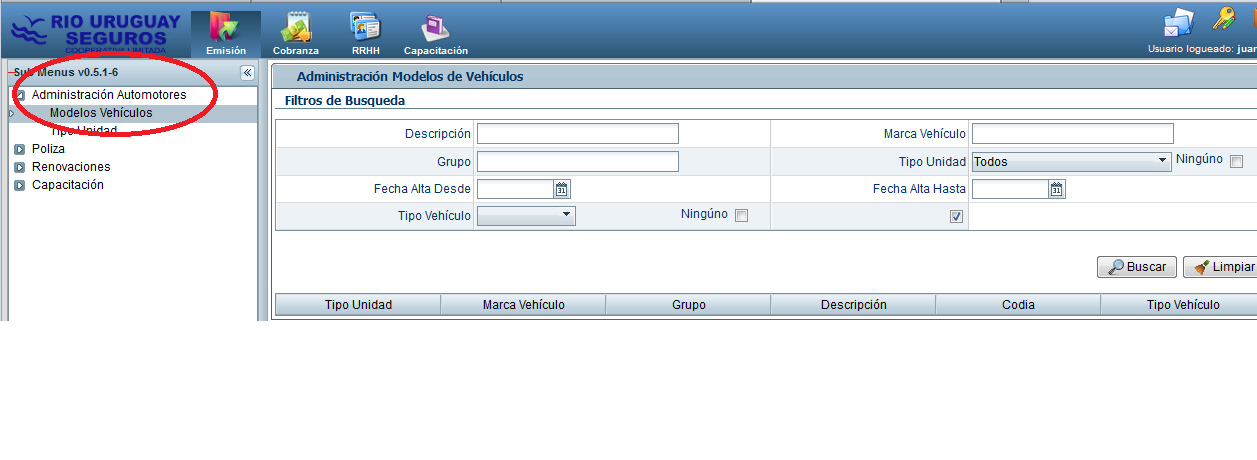Click the mail envelope icon
Screen dimensions: 1257x460
[1179, 22]
